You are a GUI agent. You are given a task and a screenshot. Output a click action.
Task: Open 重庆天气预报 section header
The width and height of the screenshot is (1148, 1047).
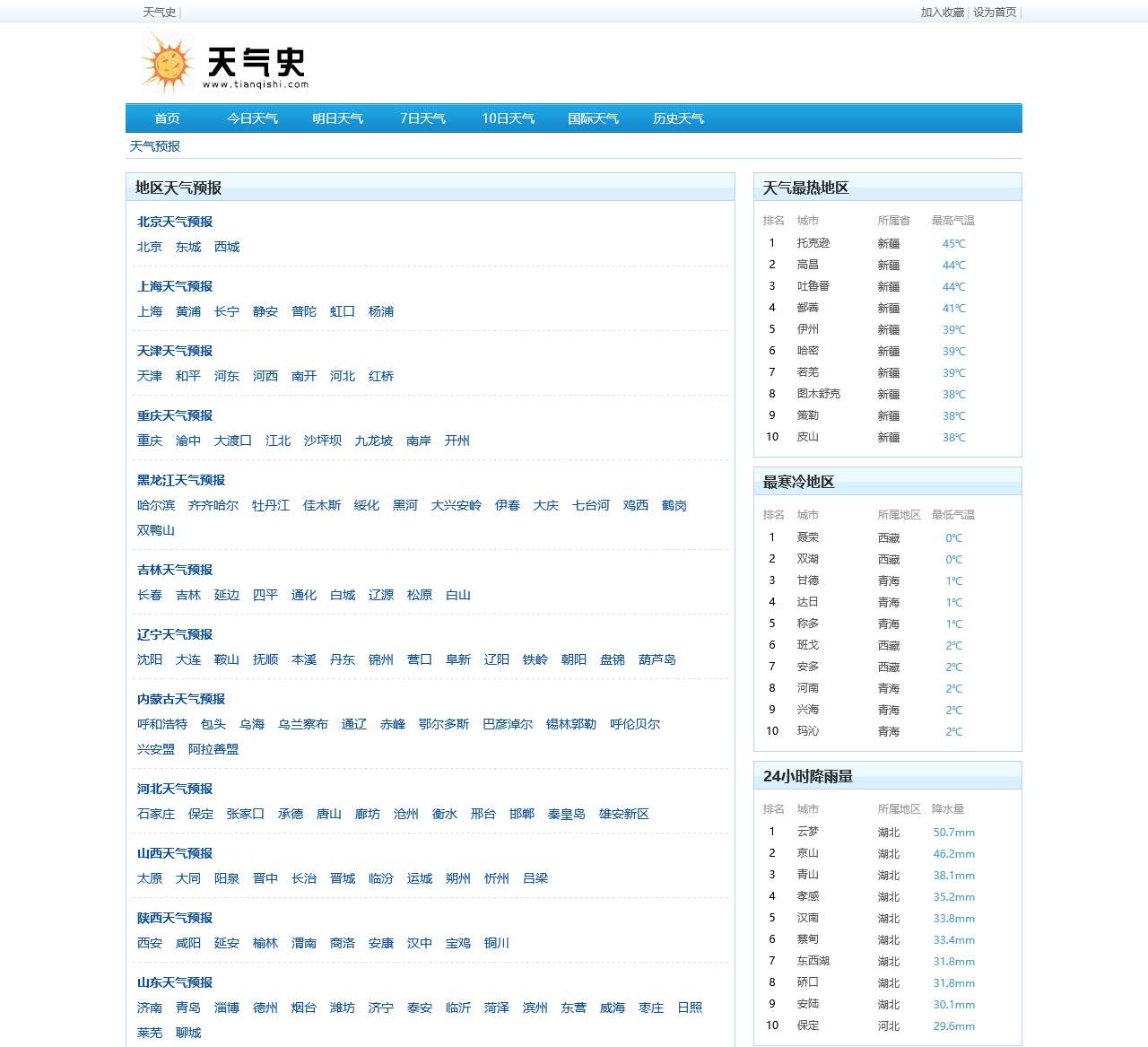tap(174, 415)
